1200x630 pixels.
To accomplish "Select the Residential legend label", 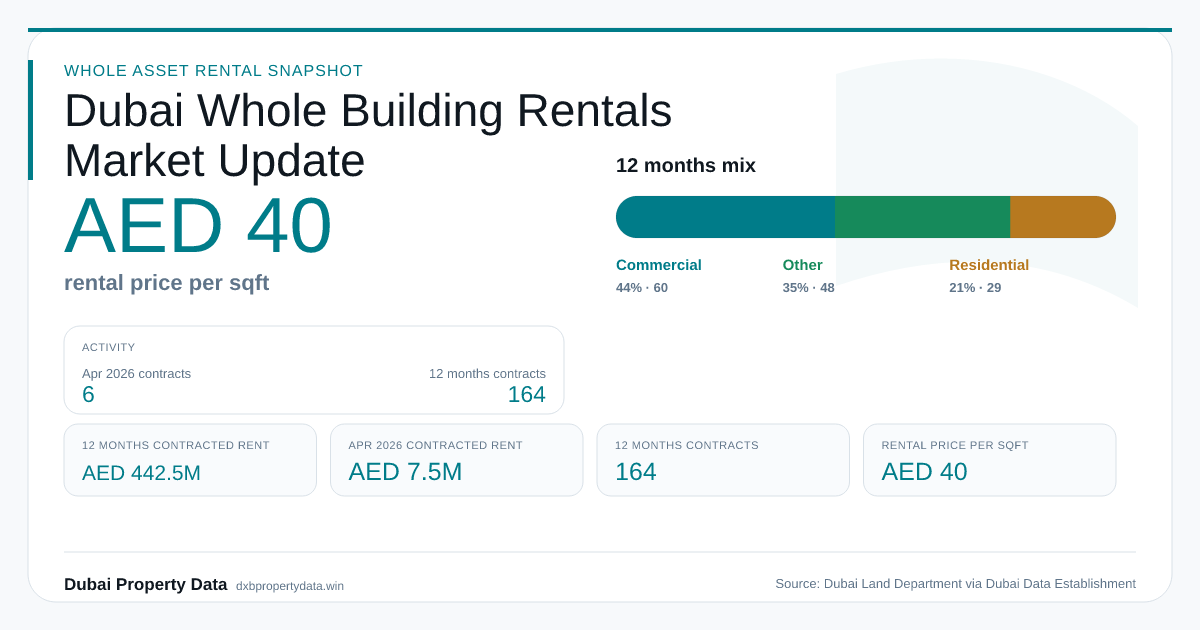I will [x=989, y=265].
